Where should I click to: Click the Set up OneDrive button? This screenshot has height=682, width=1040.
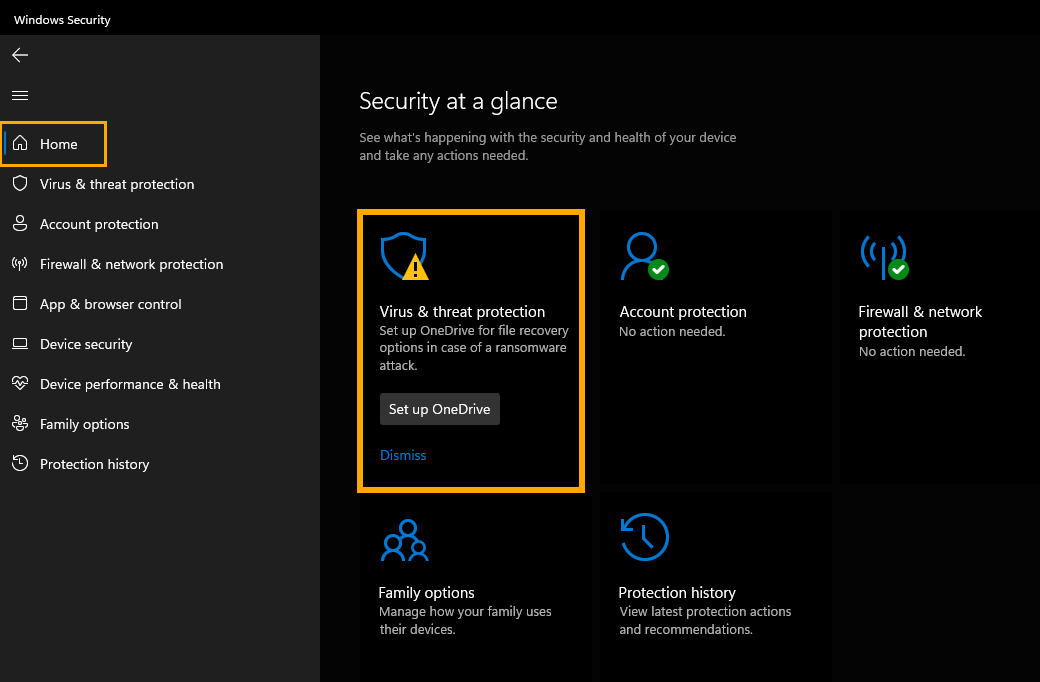click(440, 409)
